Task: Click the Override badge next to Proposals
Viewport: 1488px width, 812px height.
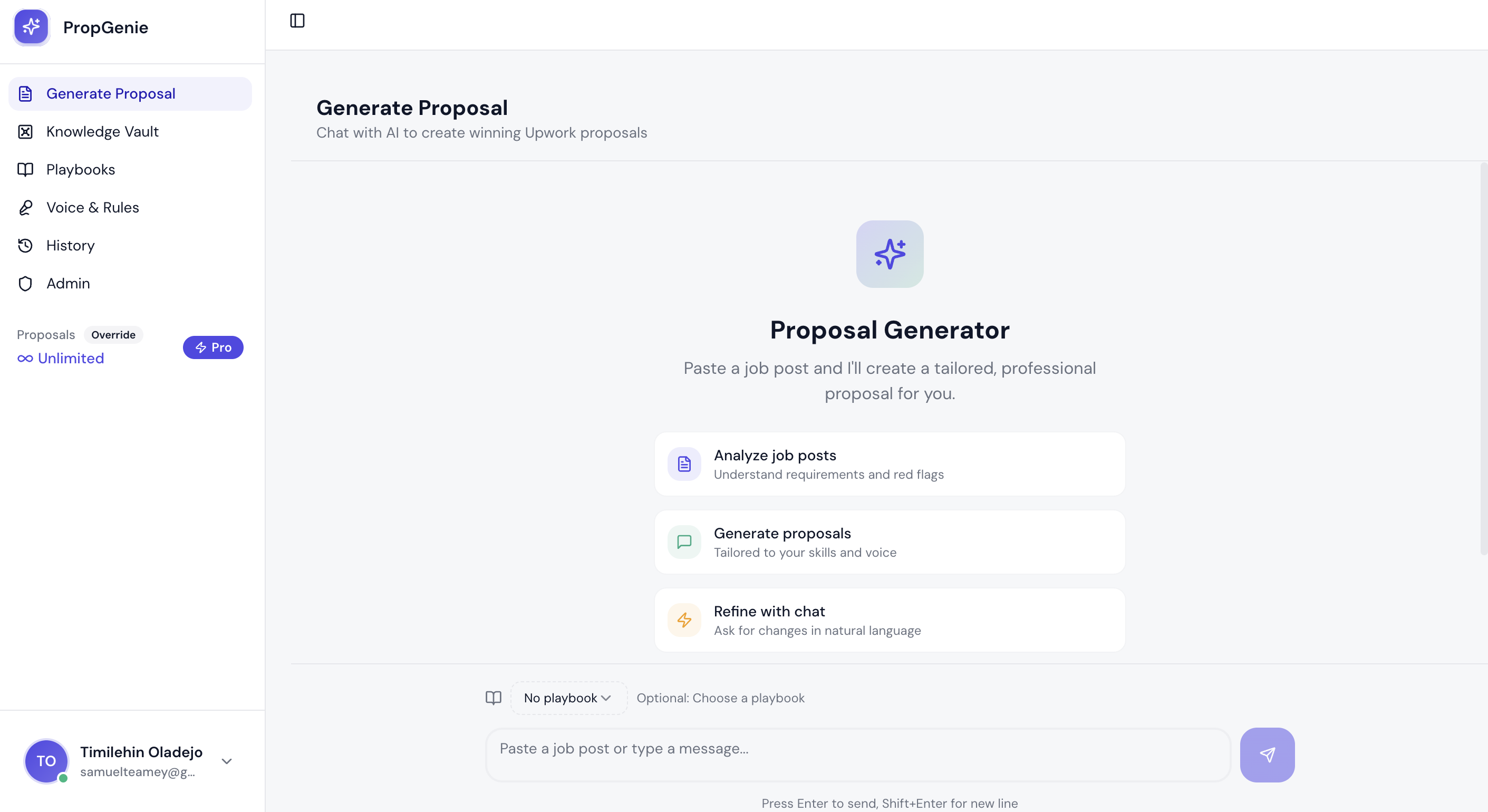Action: [x=113, y=334]
